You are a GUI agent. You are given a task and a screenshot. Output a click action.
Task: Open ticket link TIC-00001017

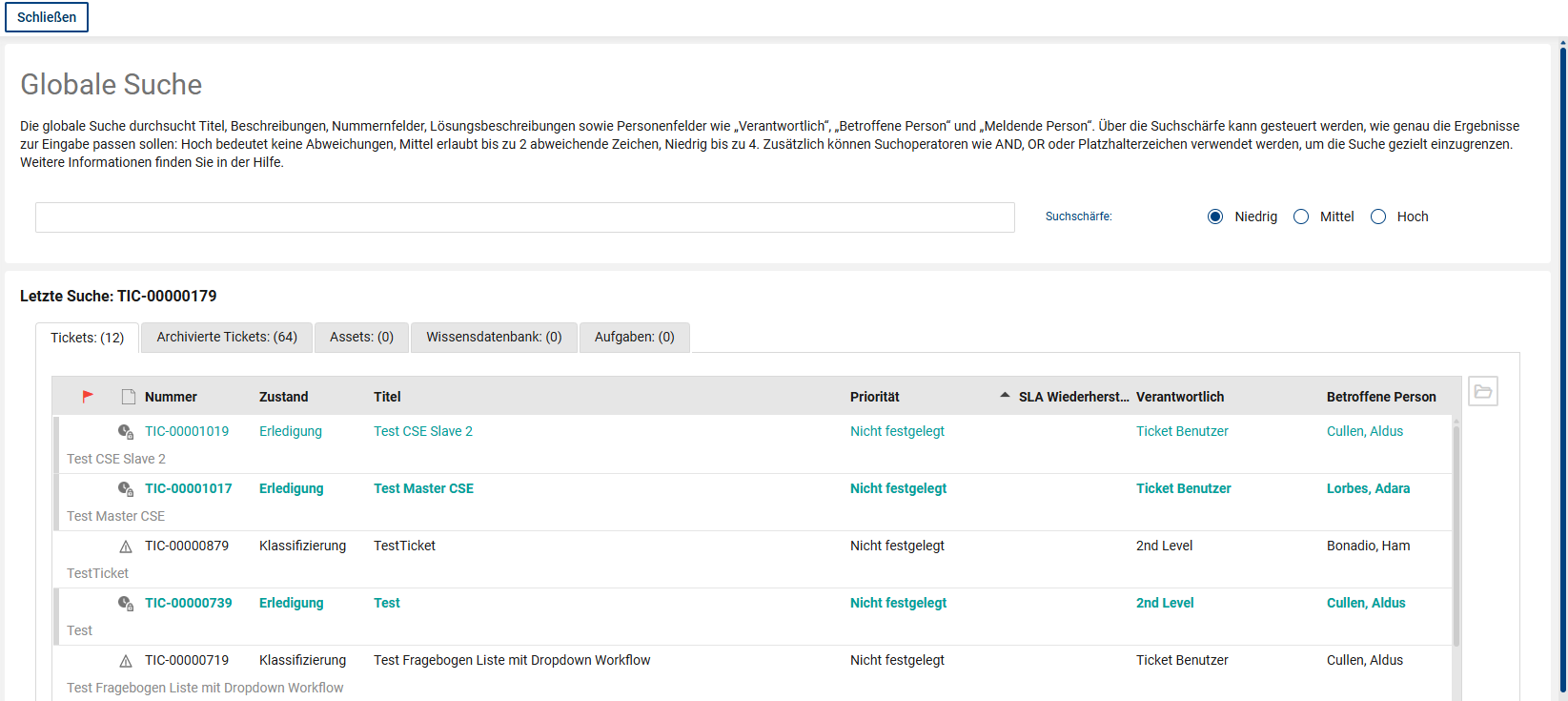[x=188, y=488]
